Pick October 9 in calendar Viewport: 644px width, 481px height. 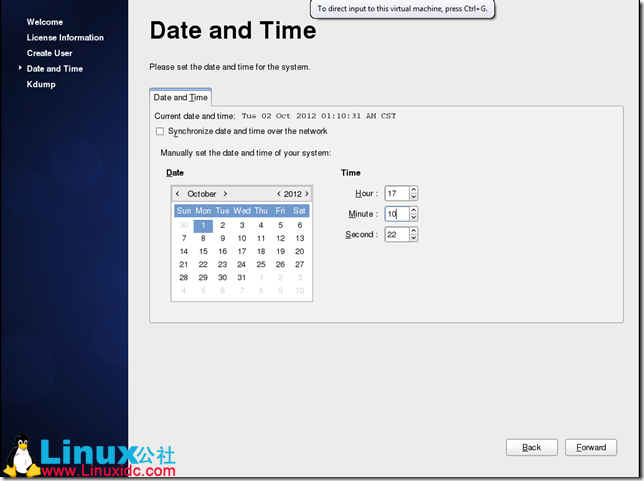click(223, 238)
